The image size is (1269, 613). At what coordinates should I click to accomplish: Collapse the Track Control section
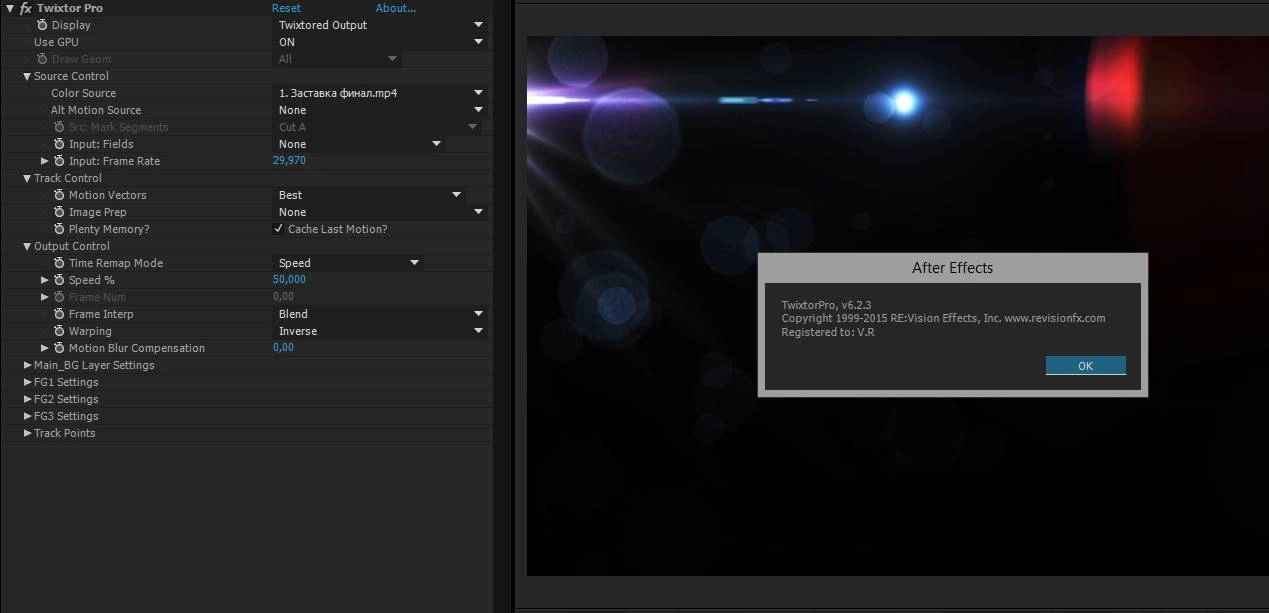(x=27, y=178)
